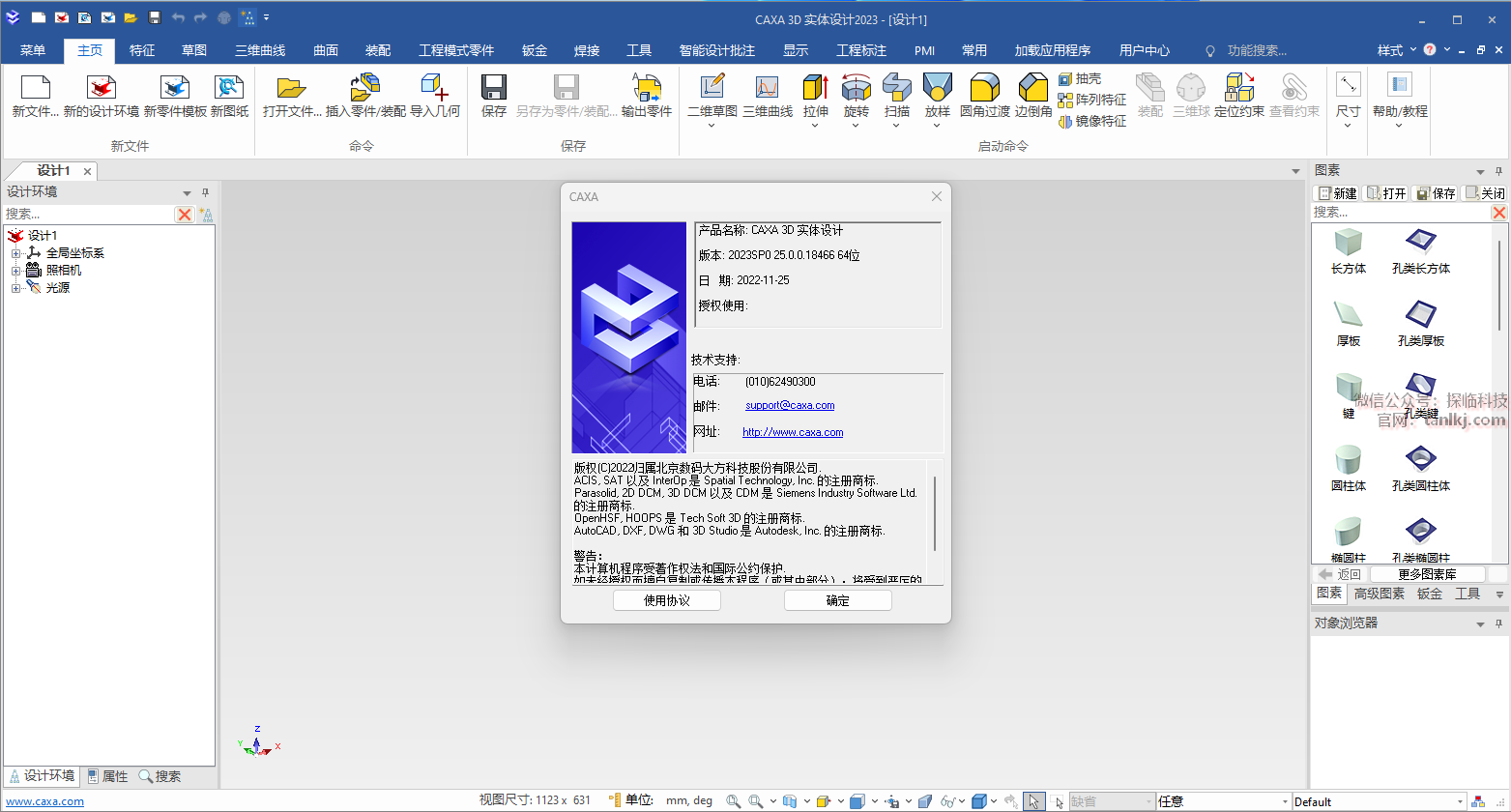Click the 二维草图 sketch icon
Viewport: 1511px width, 812px height.
point(712,89)
